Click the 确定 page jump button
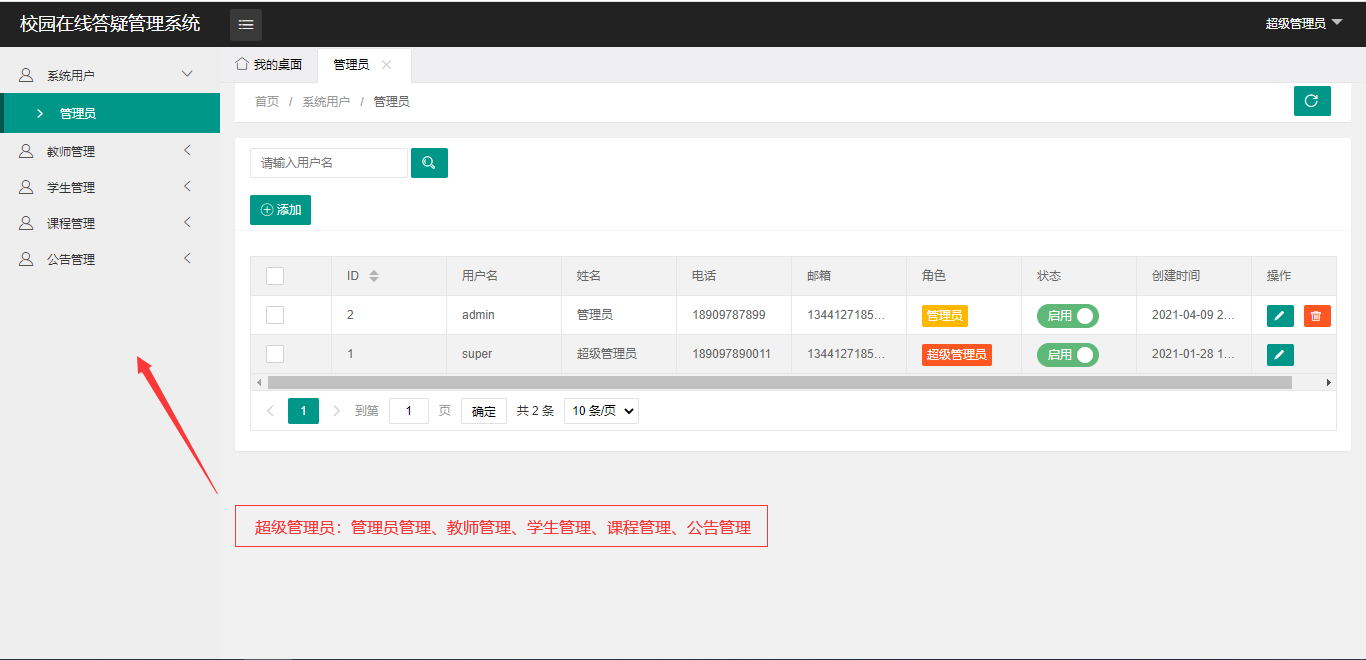1366x660 pixels. pyautogui.click(x=483, y=411)
